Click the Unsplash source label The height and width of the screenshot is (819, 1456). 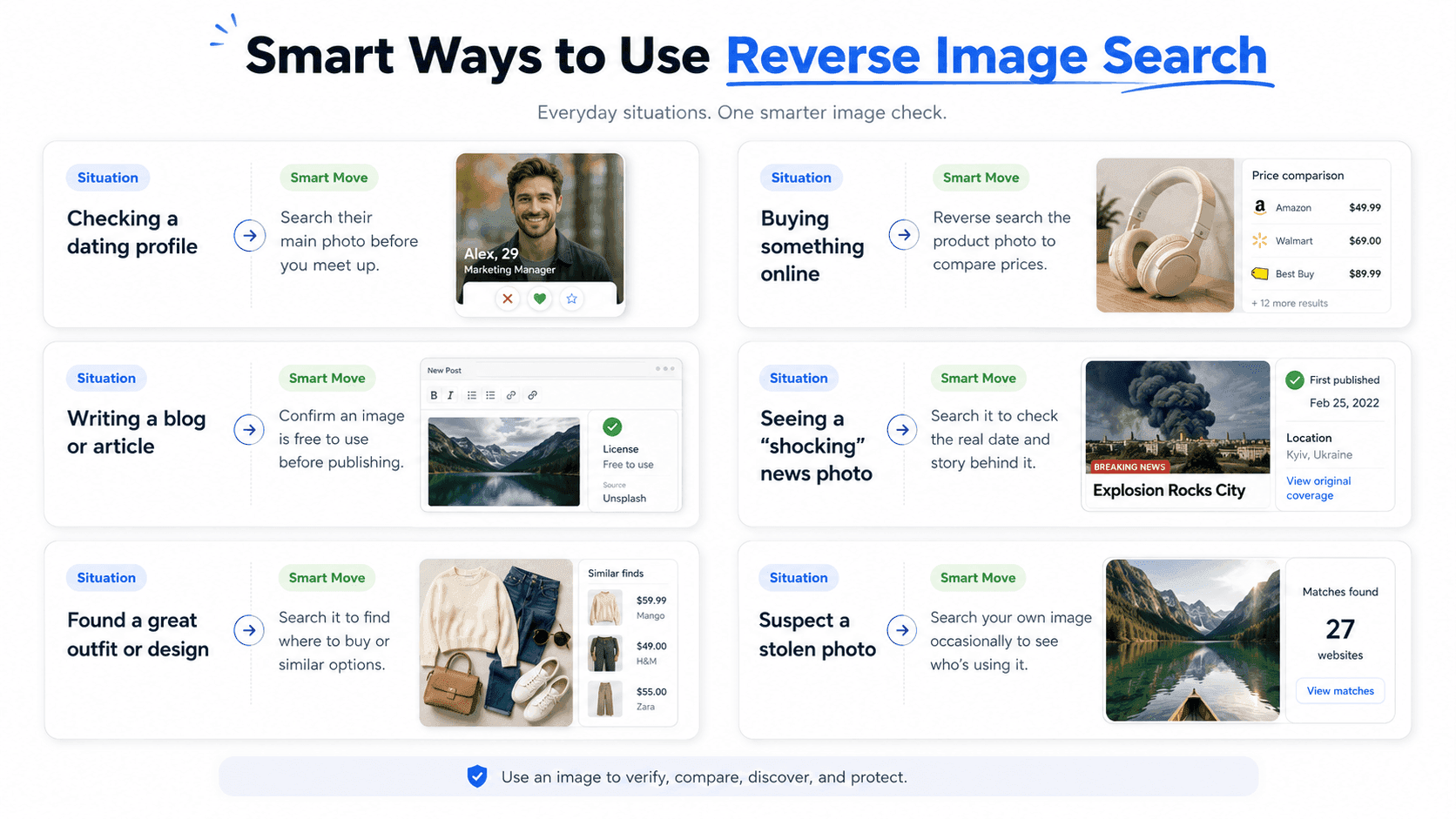624,498
